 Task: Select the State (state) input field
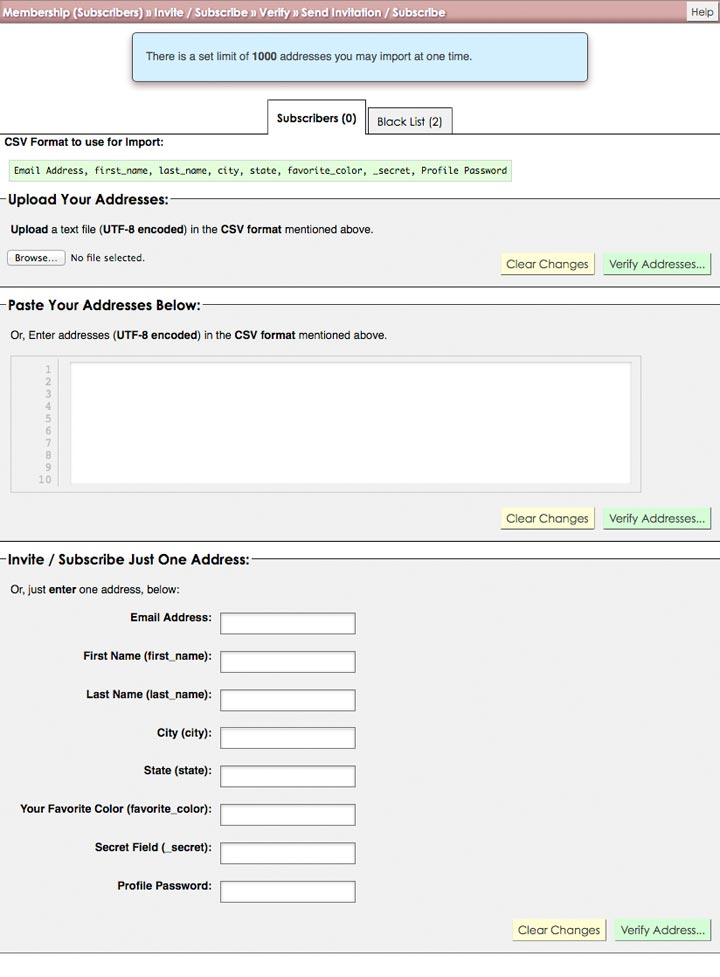click(287, 777)
